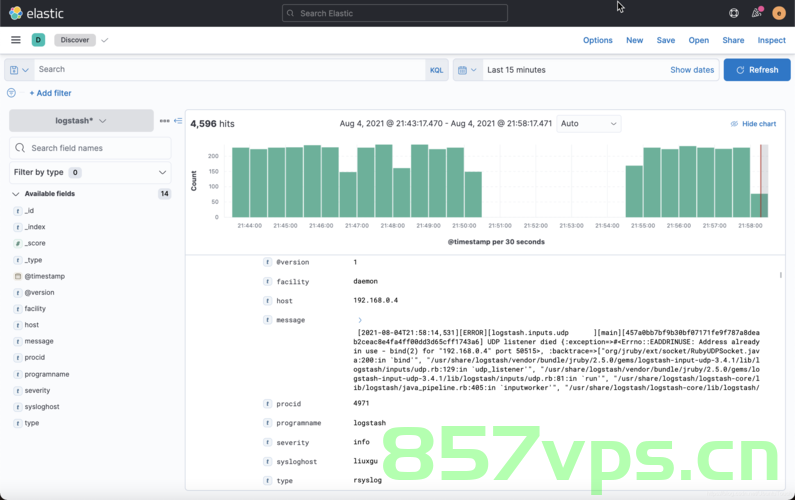Click the Search Elastic global field
The image size is (795, 500).
(395, 13)
